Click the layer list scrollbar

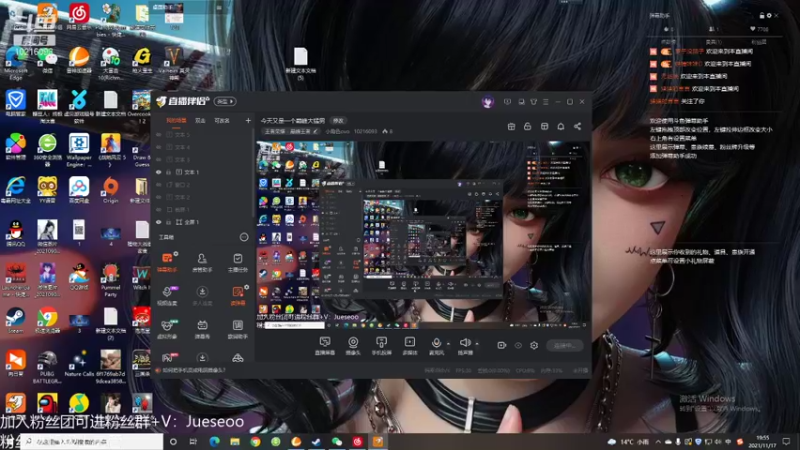coord(254,173)
